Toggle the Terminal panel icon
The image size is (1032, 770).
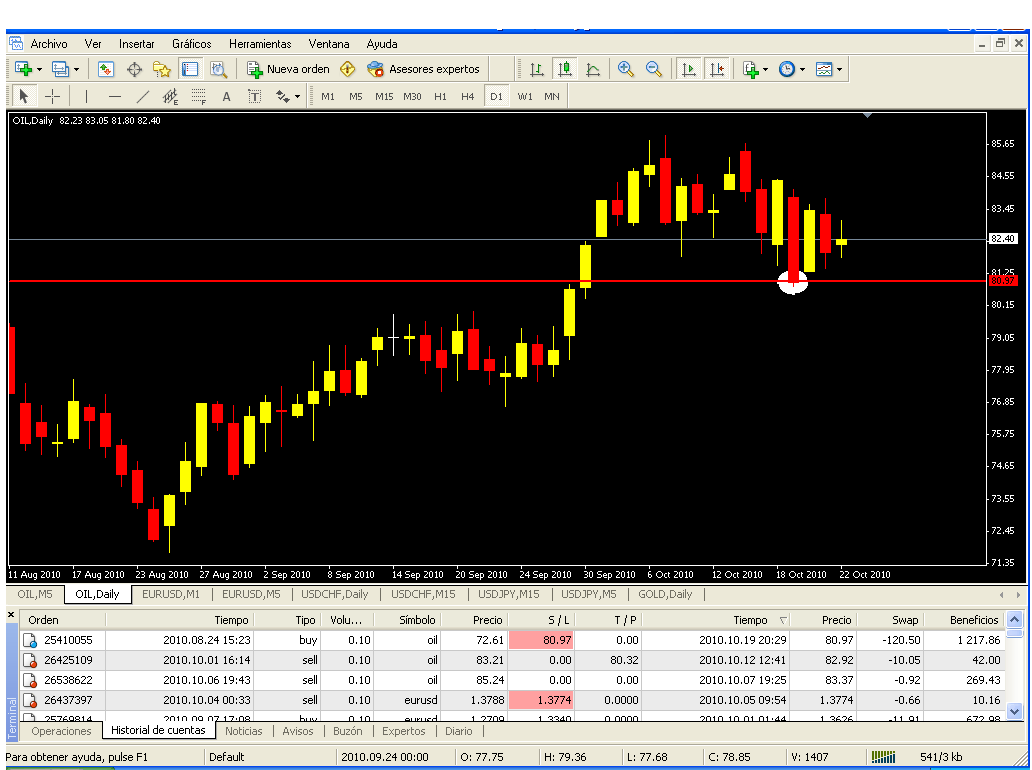pos(190,69)
